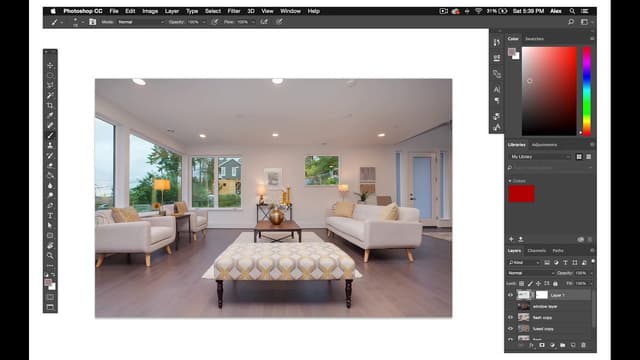Select the Zoom magnifier tool
The width and height of the screenshot is (640, 360).
[x=50, y=256]
